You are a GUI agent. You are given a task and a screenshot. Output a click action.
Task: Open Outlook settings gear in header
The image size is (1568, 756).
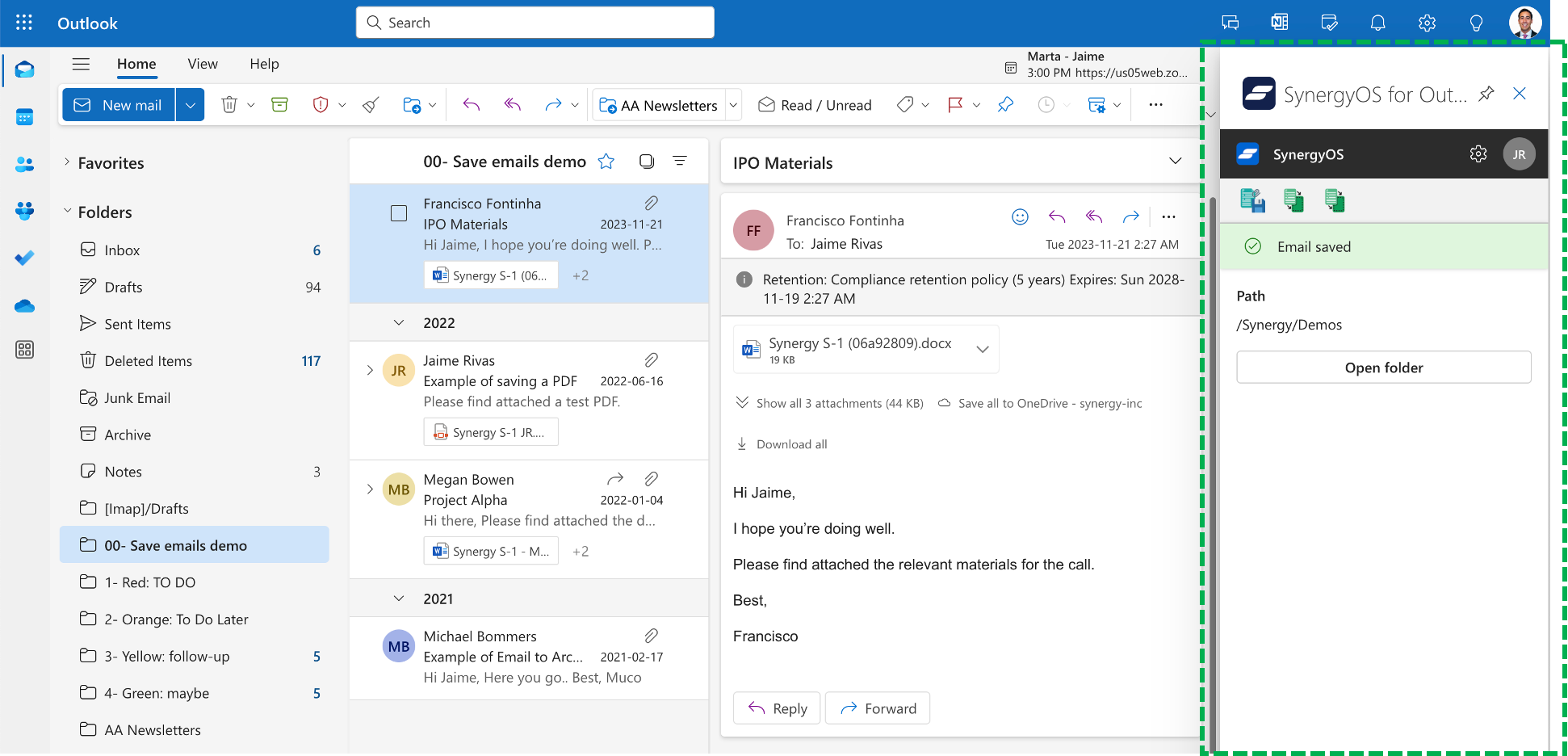tap(1427, 23)
